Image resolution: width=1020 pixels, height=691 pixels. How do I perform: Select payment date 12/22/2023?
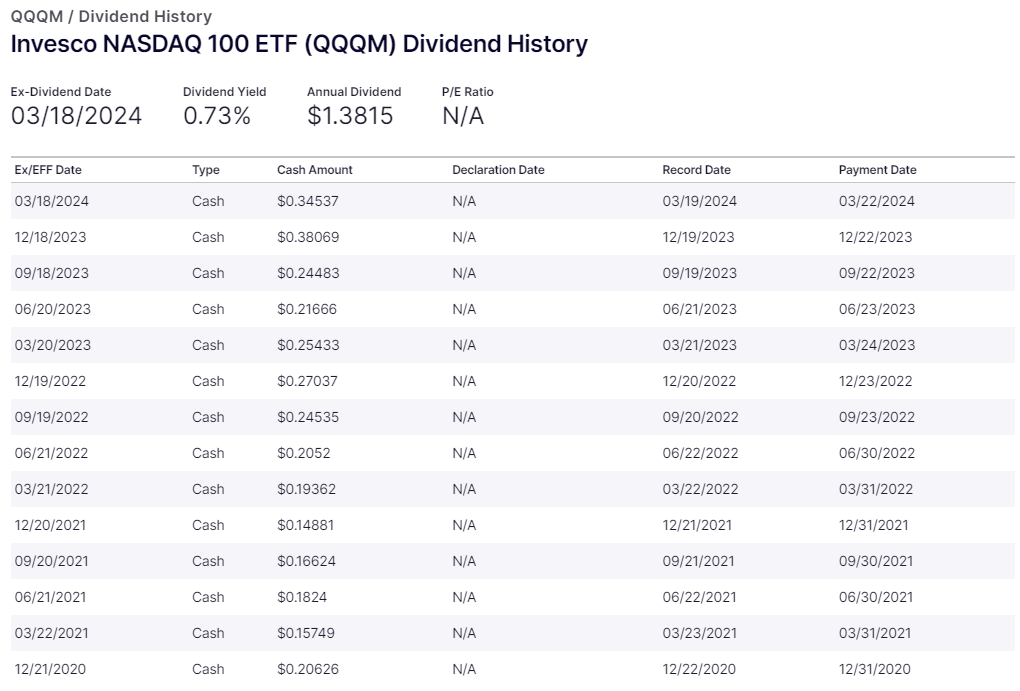pos(875,237)
